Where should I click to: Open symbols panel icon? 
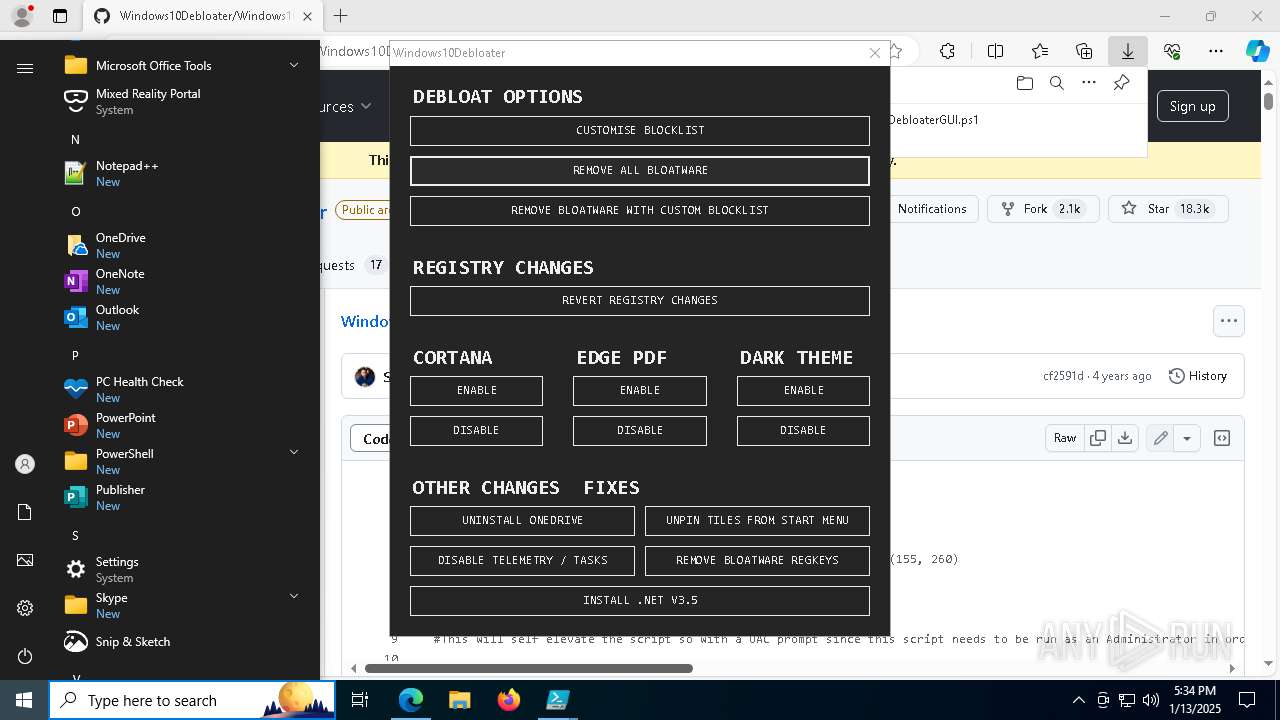(x=1221, y=438)
